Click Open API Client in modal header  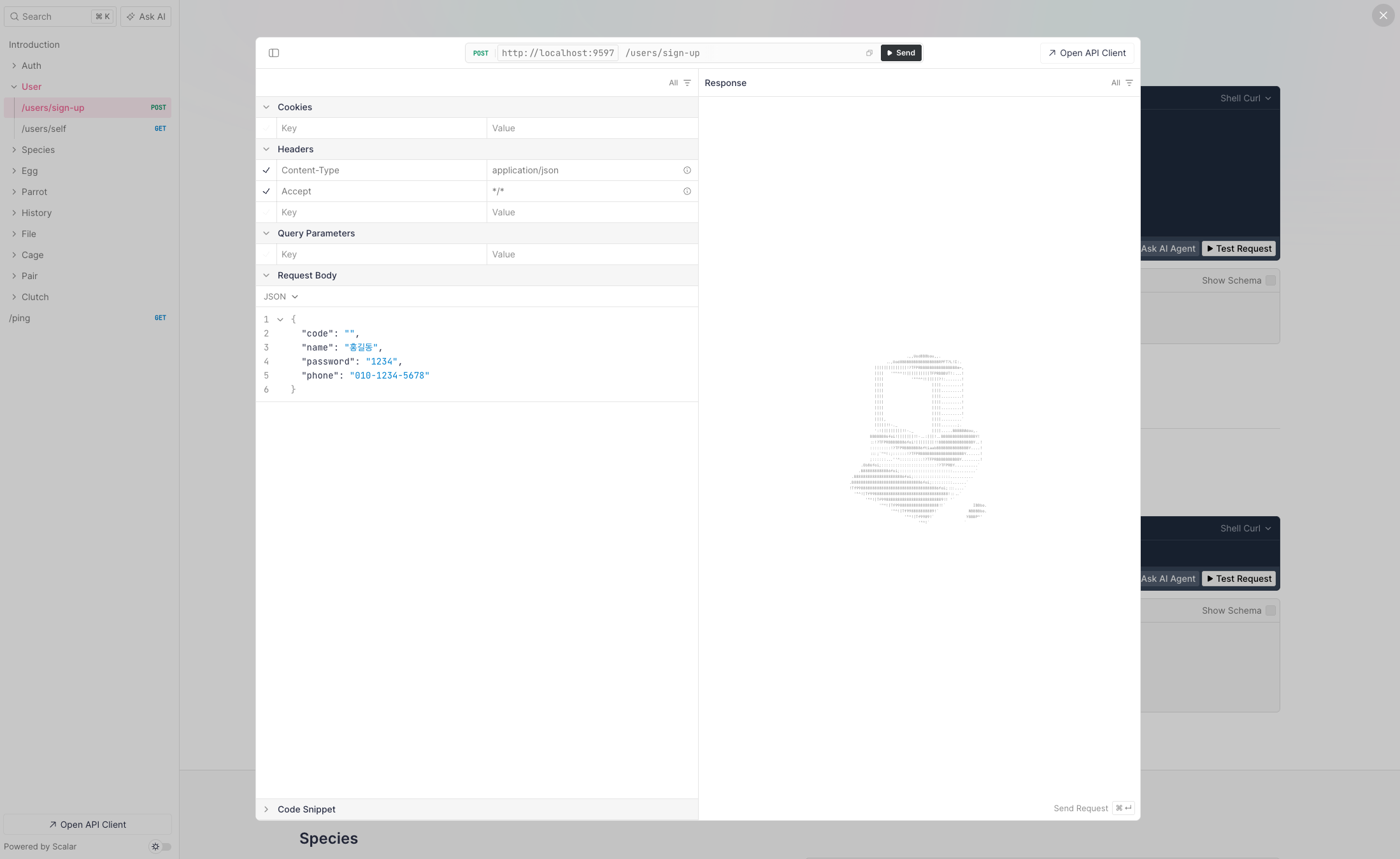[1087, 53]
